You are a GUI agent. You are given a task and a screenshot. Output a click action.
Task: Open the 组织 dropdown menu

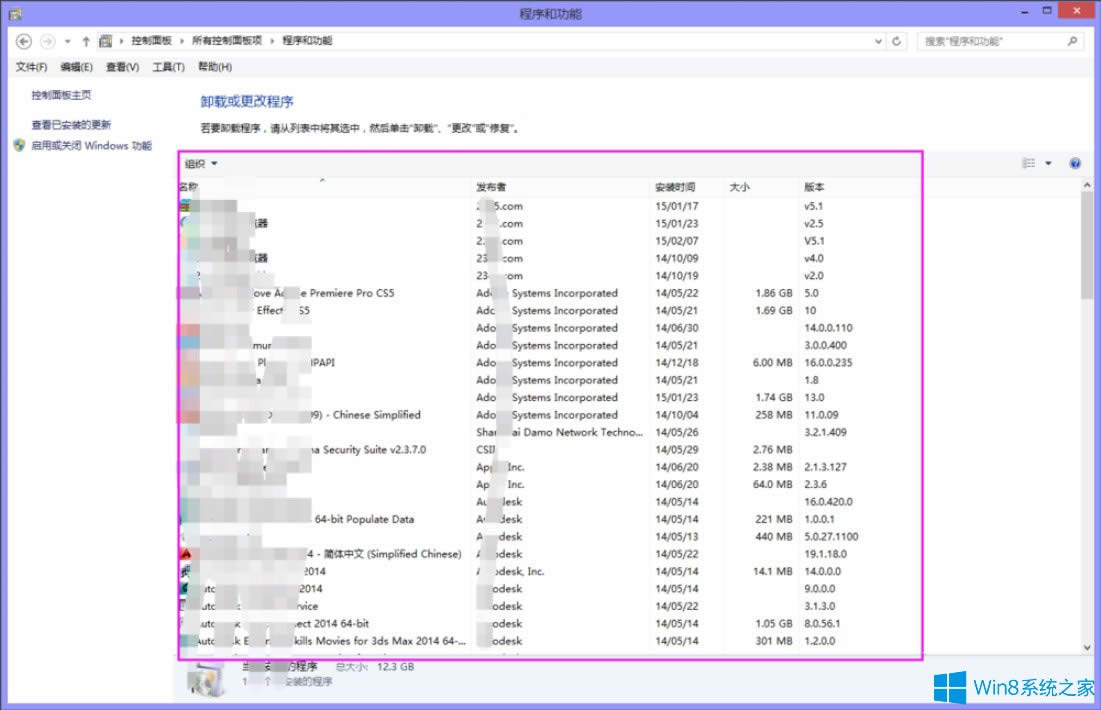(x=198, y=162)
